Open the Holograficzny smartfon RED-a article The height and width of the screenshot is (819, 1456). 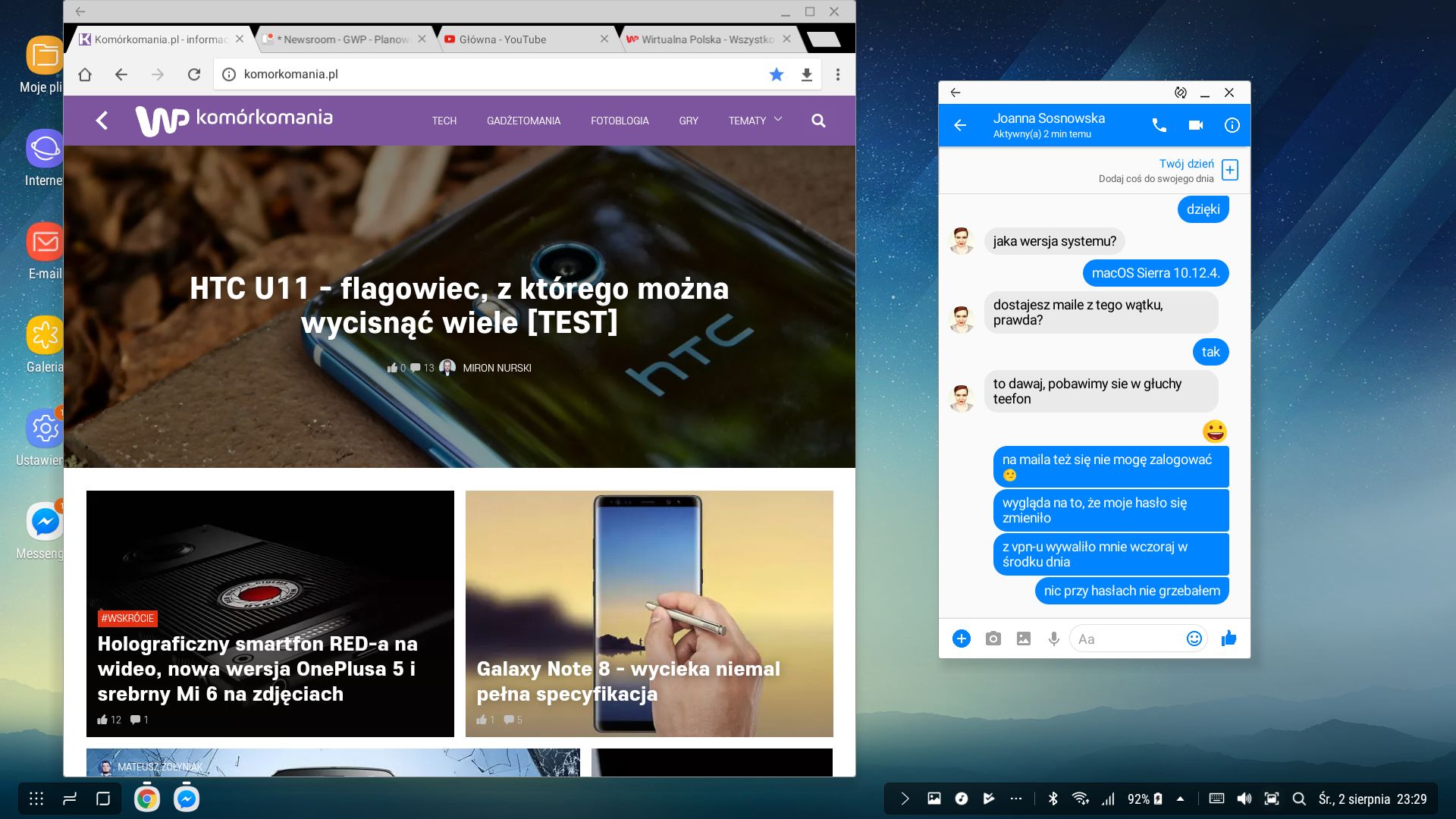(258, 668)
